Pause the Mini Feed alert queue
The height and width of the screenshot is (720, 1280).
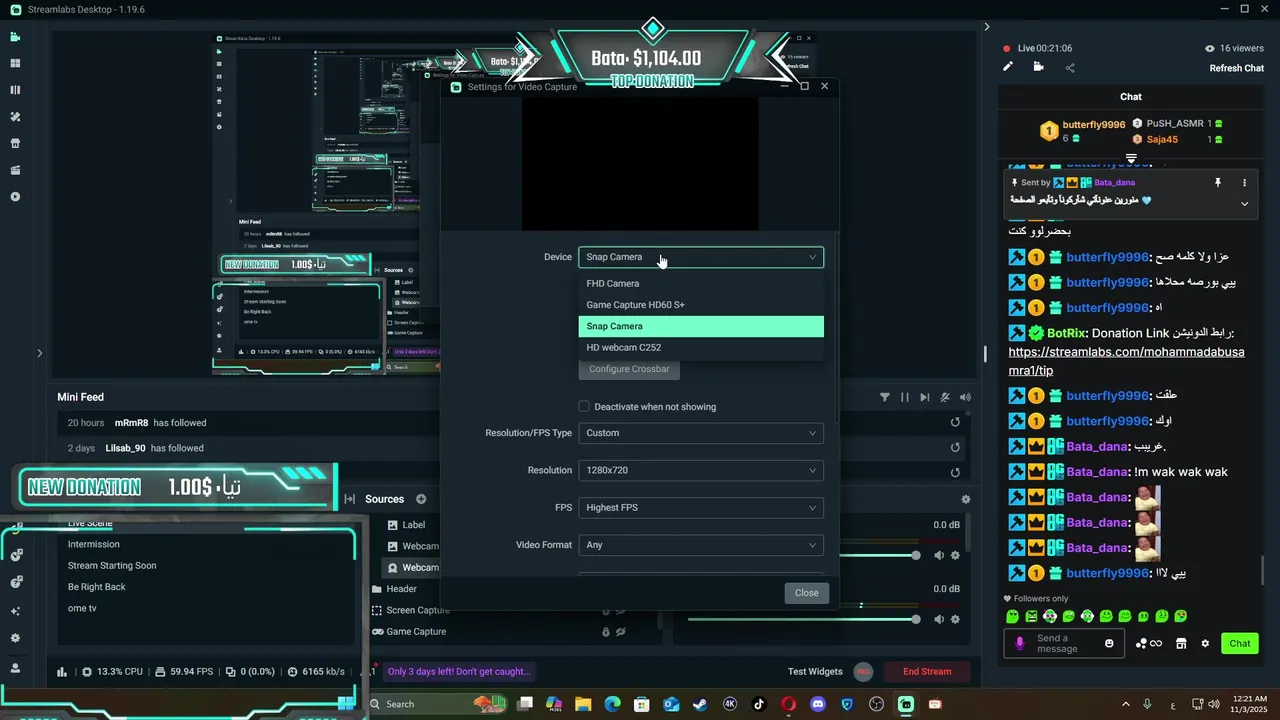(905, 397)
